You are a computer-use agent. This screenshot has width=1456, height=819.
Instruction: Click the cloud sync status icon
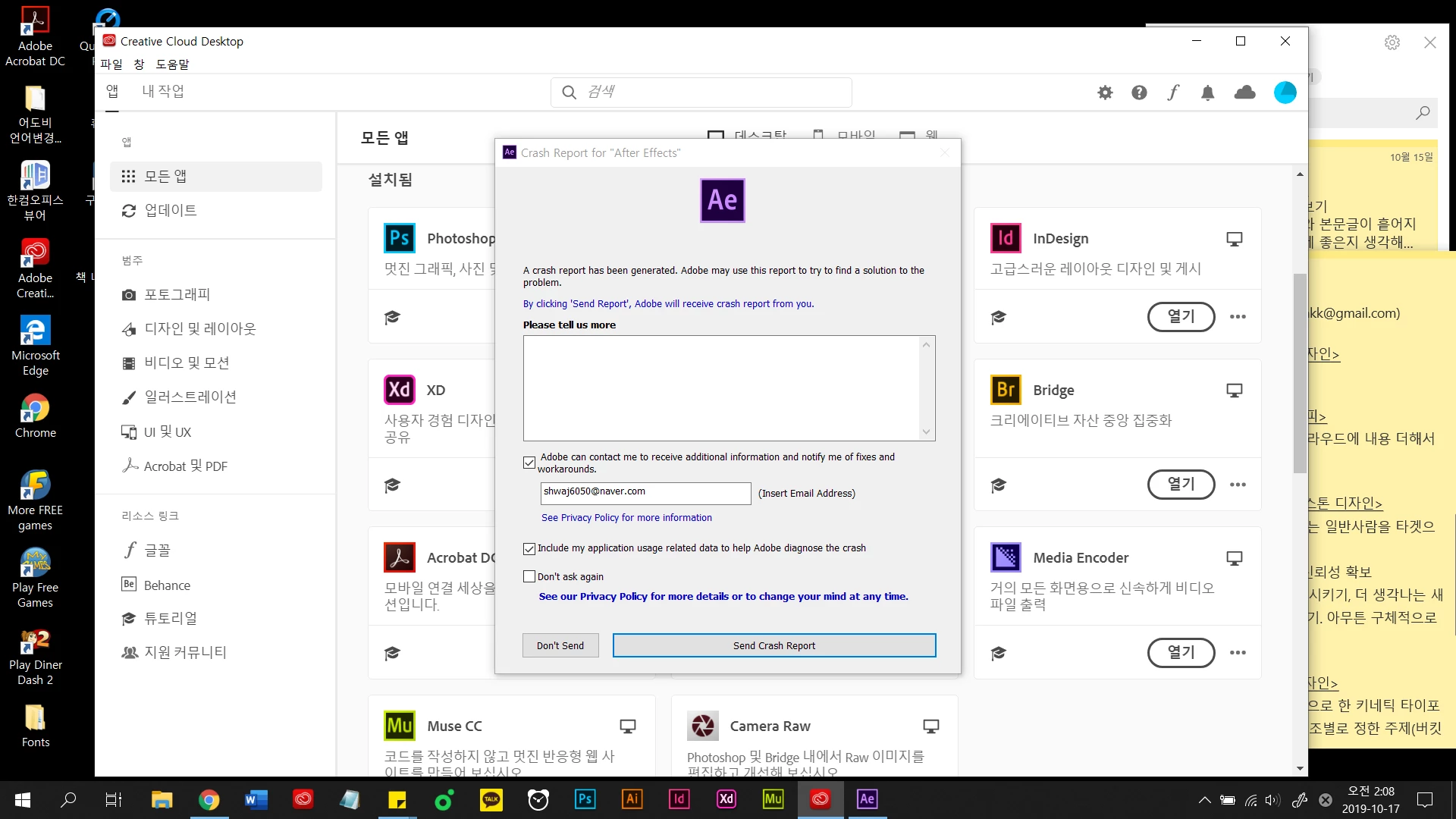(1244, 93)
